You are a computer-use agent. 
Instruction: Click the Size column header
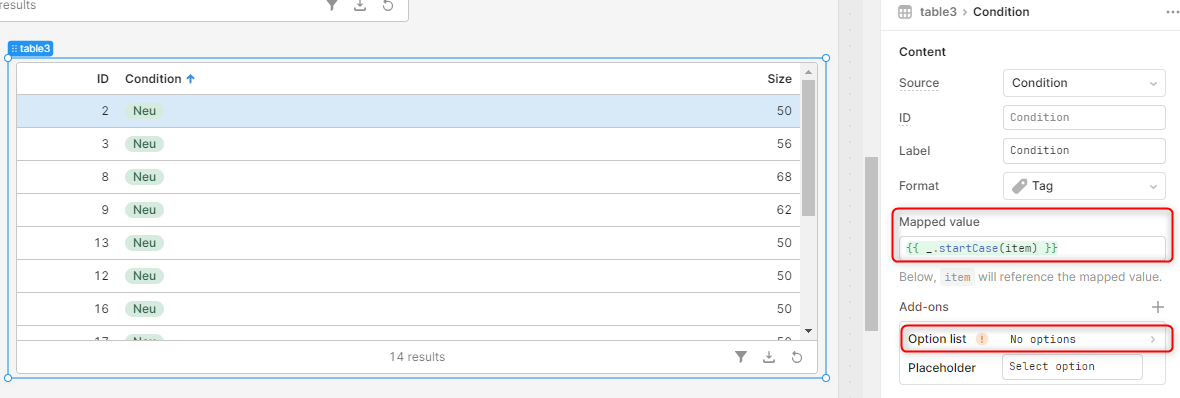coord(779,78)
